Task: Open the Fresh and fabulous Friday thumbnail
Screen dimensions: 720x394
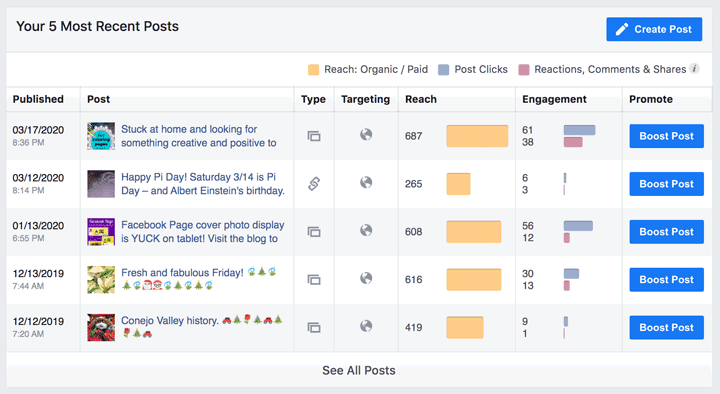Action: pyautogui.click(x=101, y=279)
